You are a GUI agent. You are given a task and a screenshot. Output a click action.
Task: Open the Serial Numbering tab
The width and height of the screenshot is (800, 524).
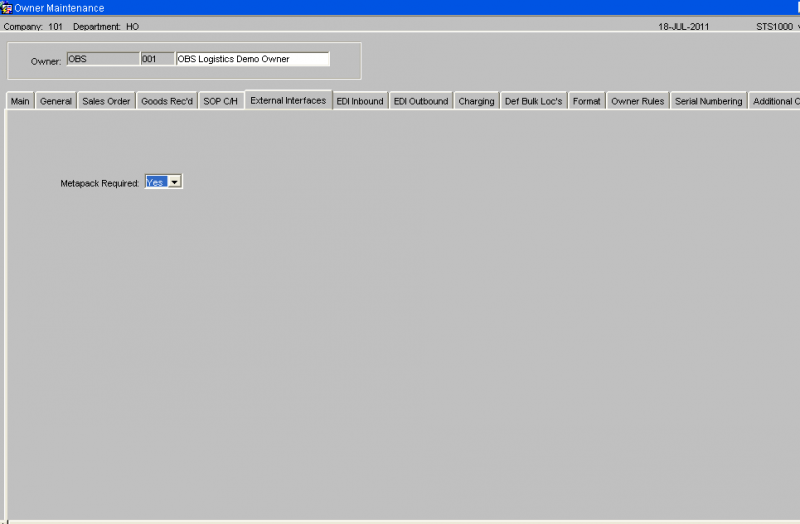pyautogui.click(x=709, y=101)
